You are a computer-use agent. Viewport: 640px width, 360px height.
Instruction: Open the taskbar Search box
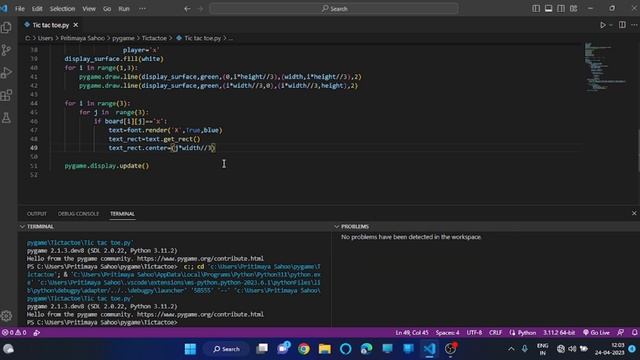point(227,349)
